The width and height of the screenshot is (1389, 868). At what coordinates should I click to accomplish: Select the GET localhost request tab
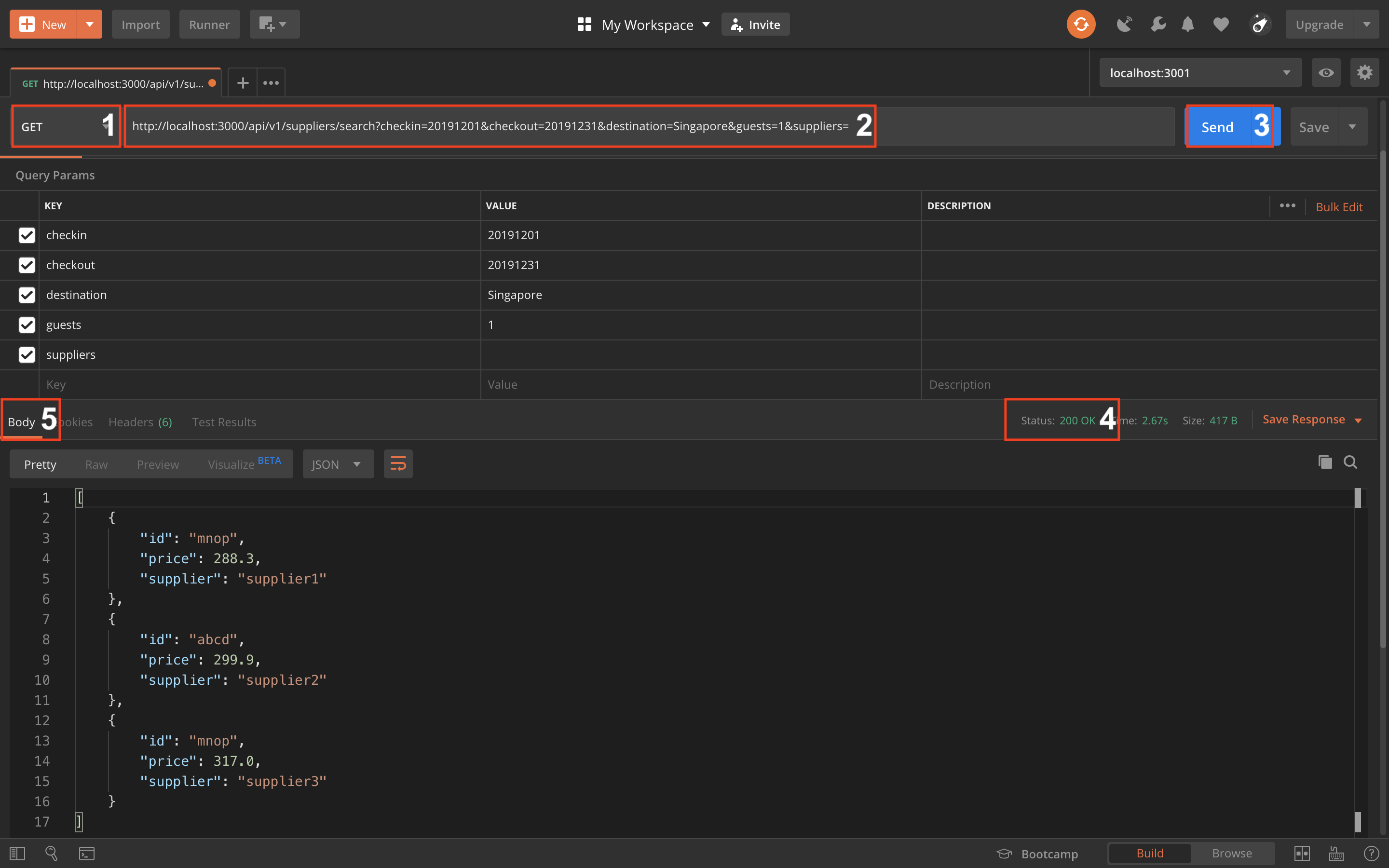point(115,83)
